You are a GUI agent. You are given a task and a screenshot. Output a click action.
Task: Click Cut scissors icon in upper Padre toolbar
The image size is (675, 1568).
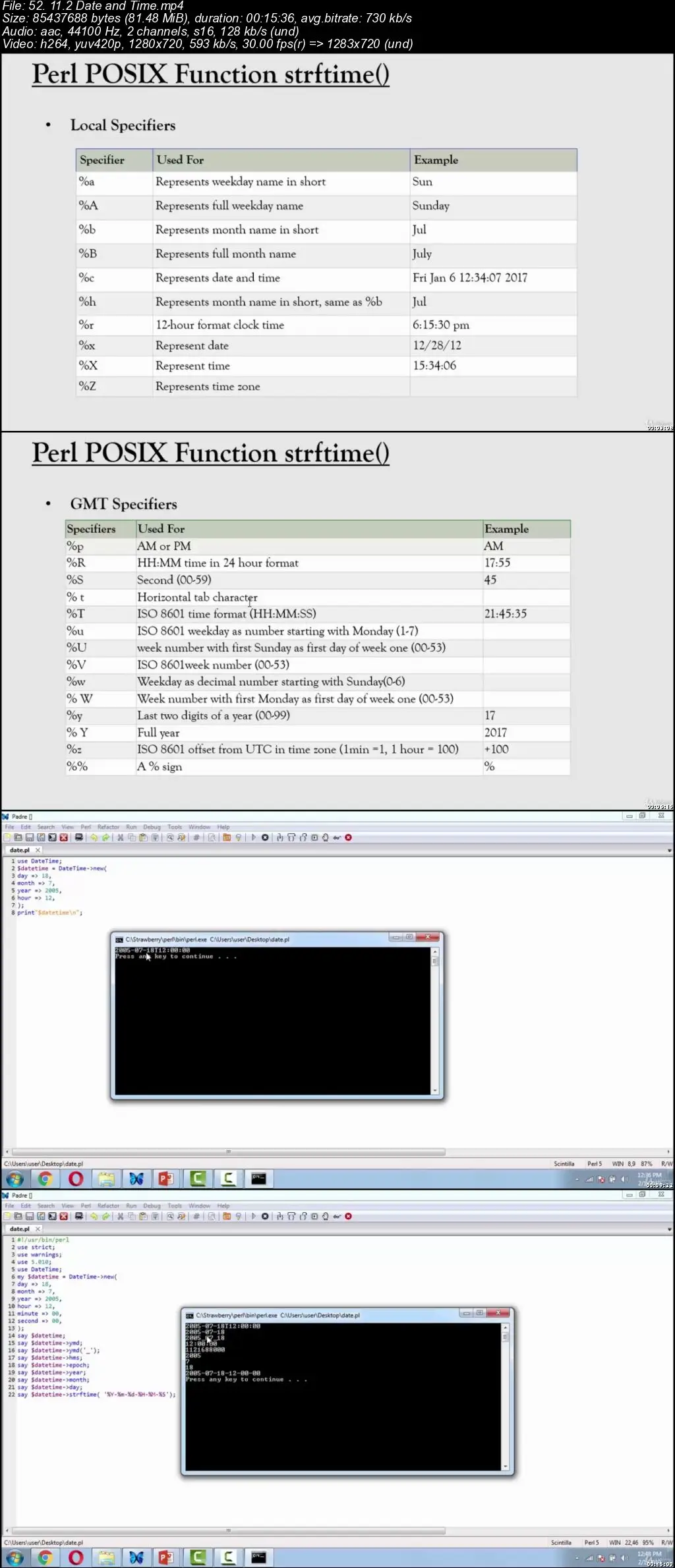[120, 837]
